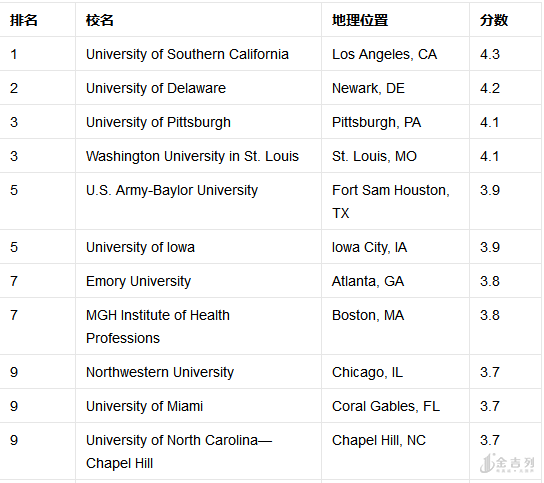Select U.S. Army-Baylor University entry
Screen dimensions: 544x483
tap(172, 190)
